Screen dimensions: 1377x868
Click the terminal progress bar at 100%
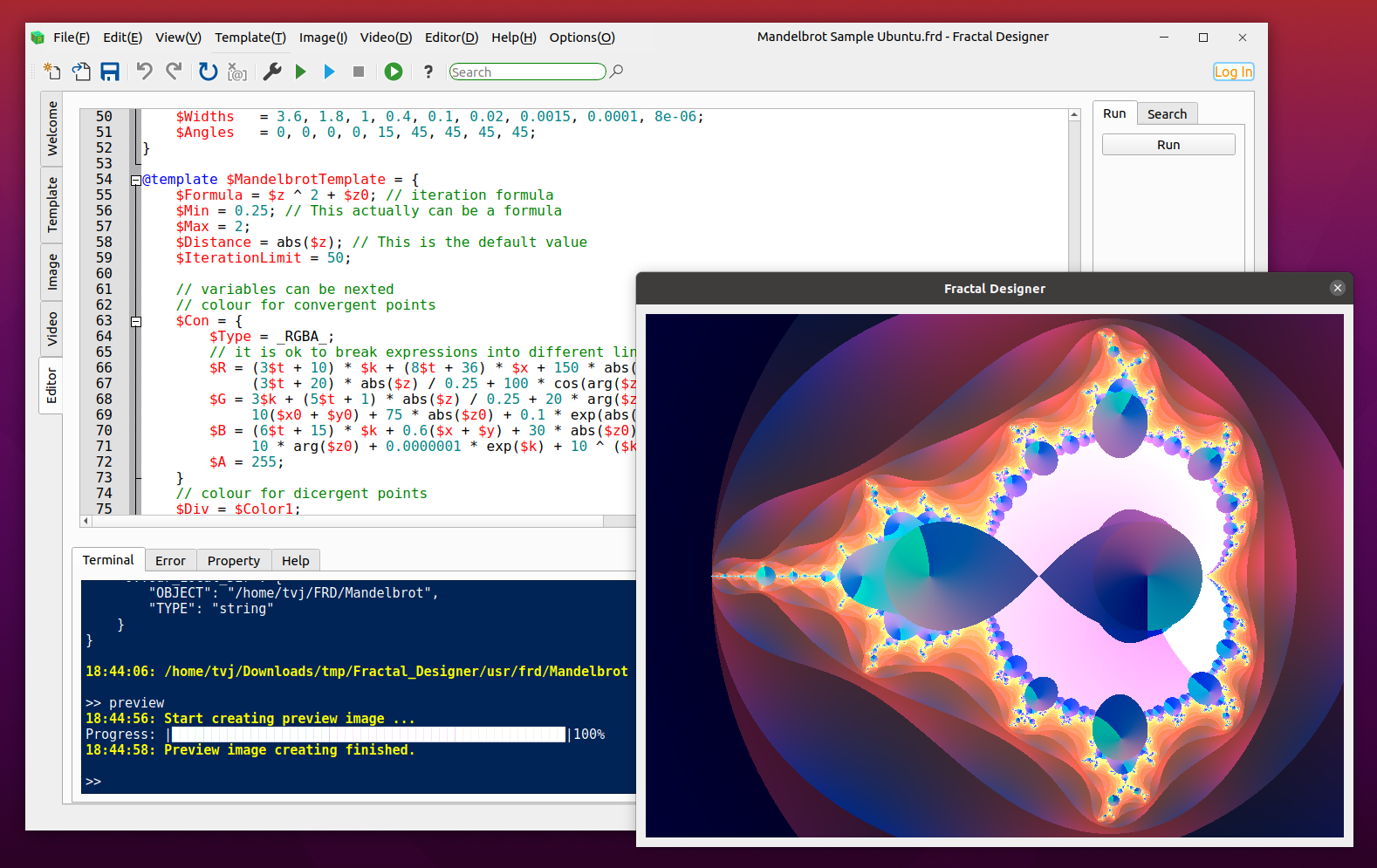click(367, 735)
